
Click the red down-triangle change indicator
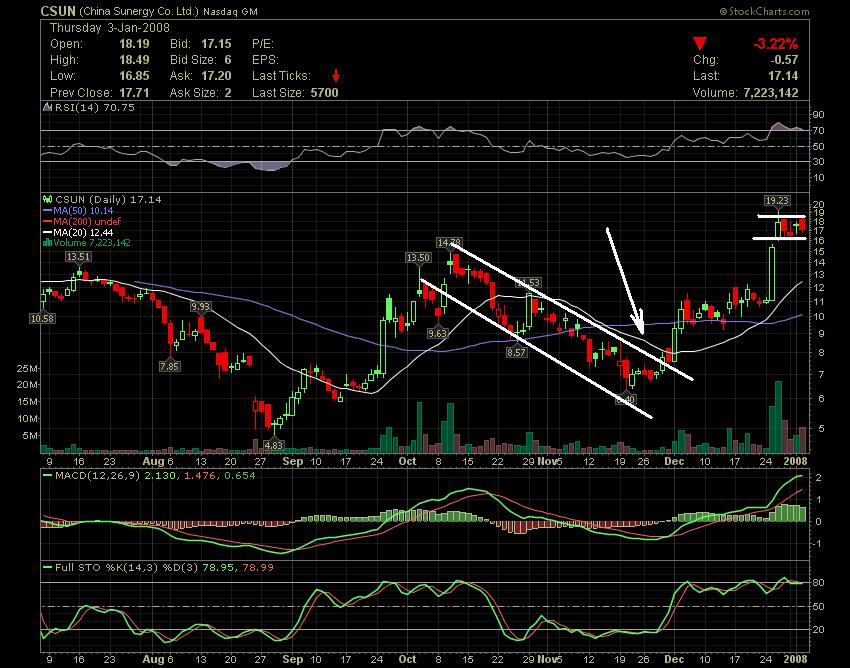pyautogui.click(x=700, y=43)
